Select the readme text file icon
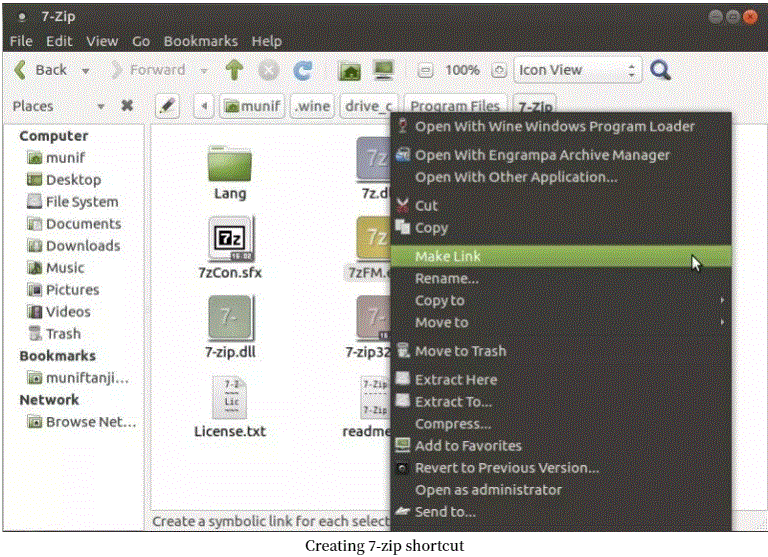The height and width of the screenshot is (557, 768). tap(375, 397)
